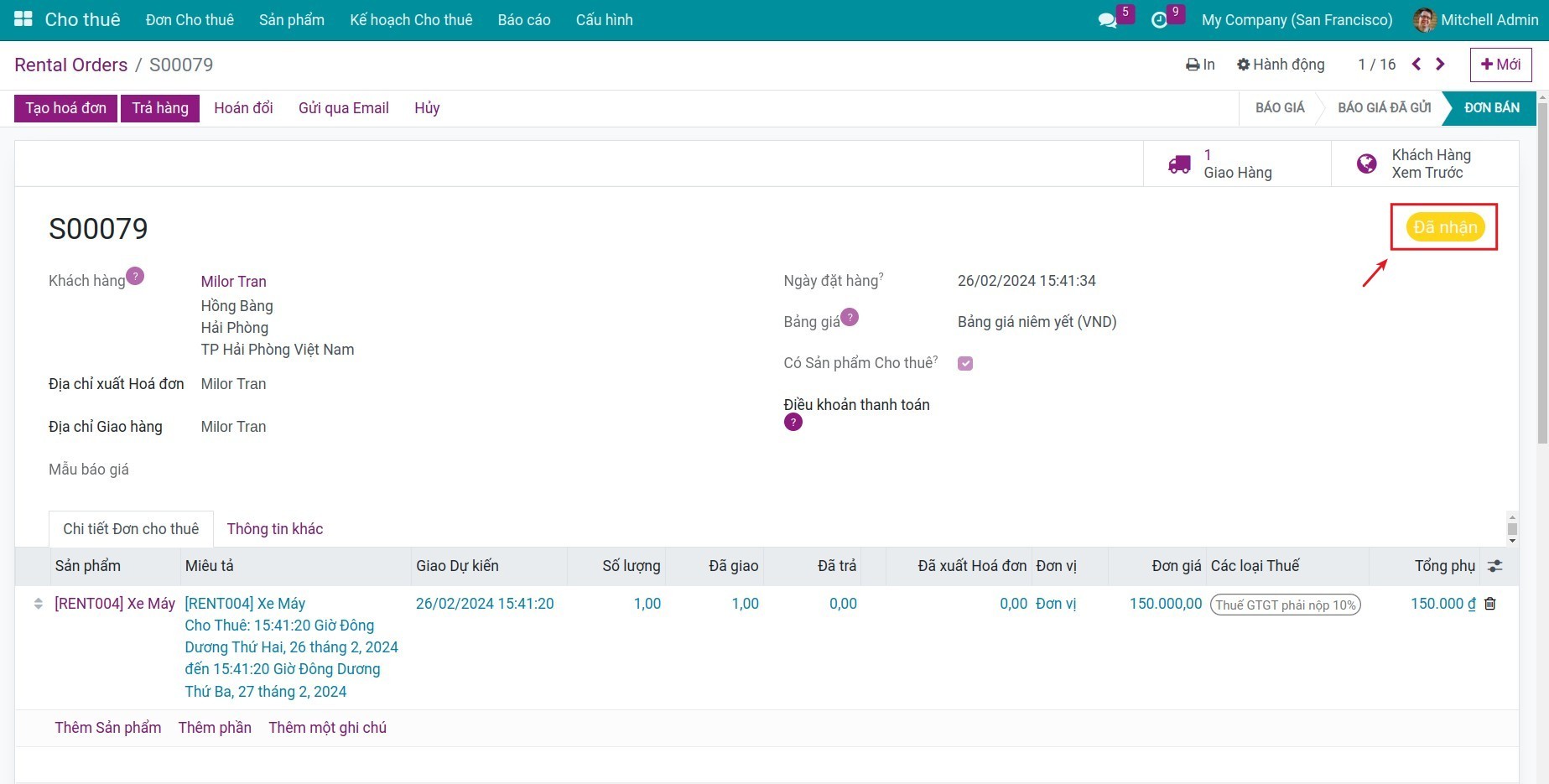Open the In print dropdown
The width and height of the screenshot is (1549, 784).
click(1200, 65)
